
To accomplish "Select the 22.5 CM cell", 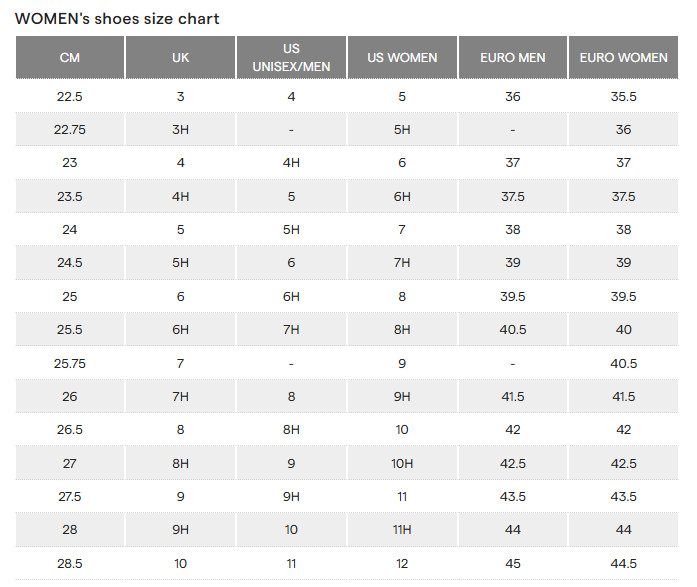I will 70,96.
